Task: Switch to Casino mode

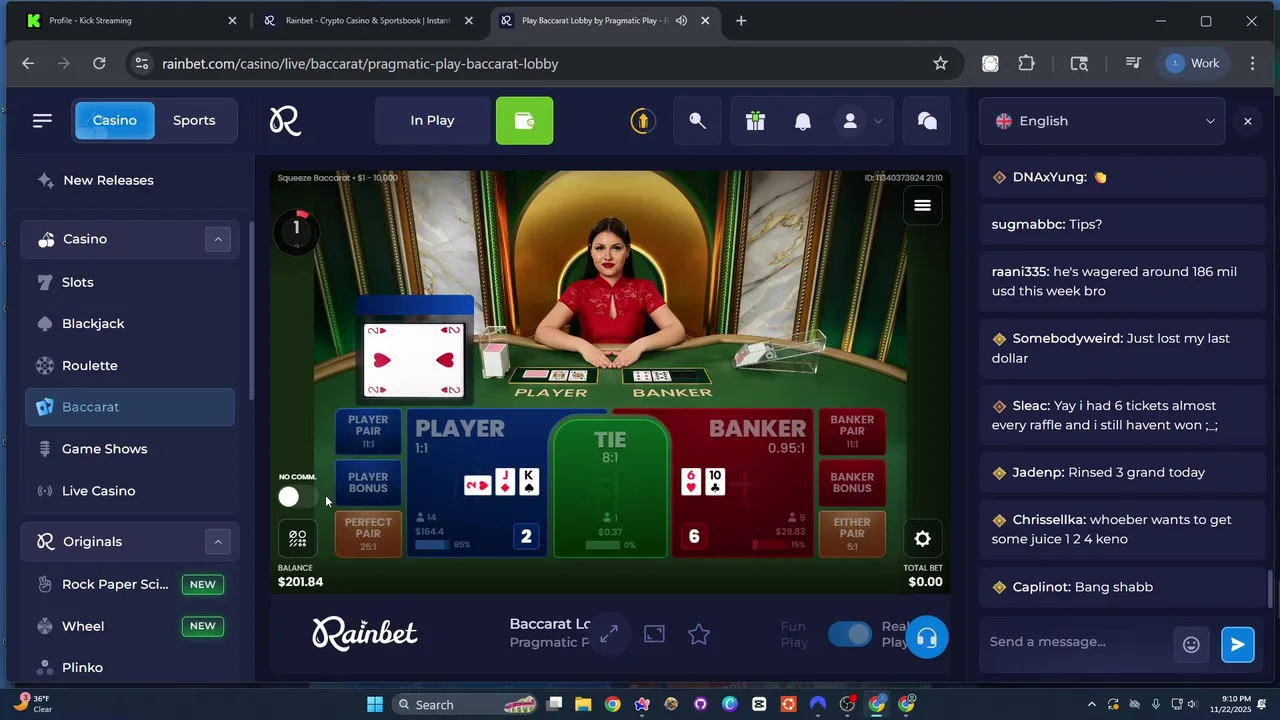Action: pyautogui.click(x=115, y=120)
